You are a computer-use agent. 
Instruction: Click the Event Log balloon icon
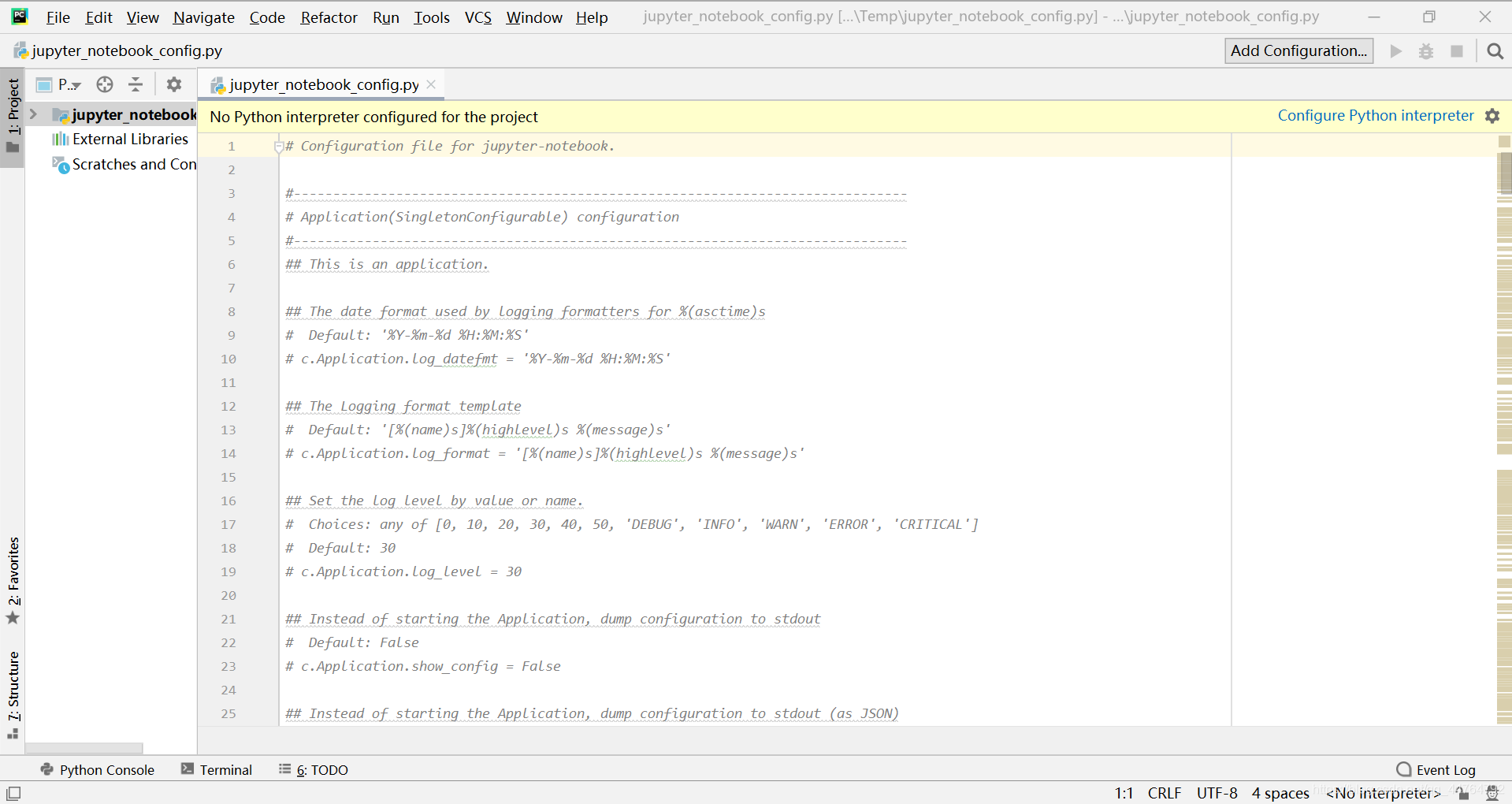tap(1403, 769)
